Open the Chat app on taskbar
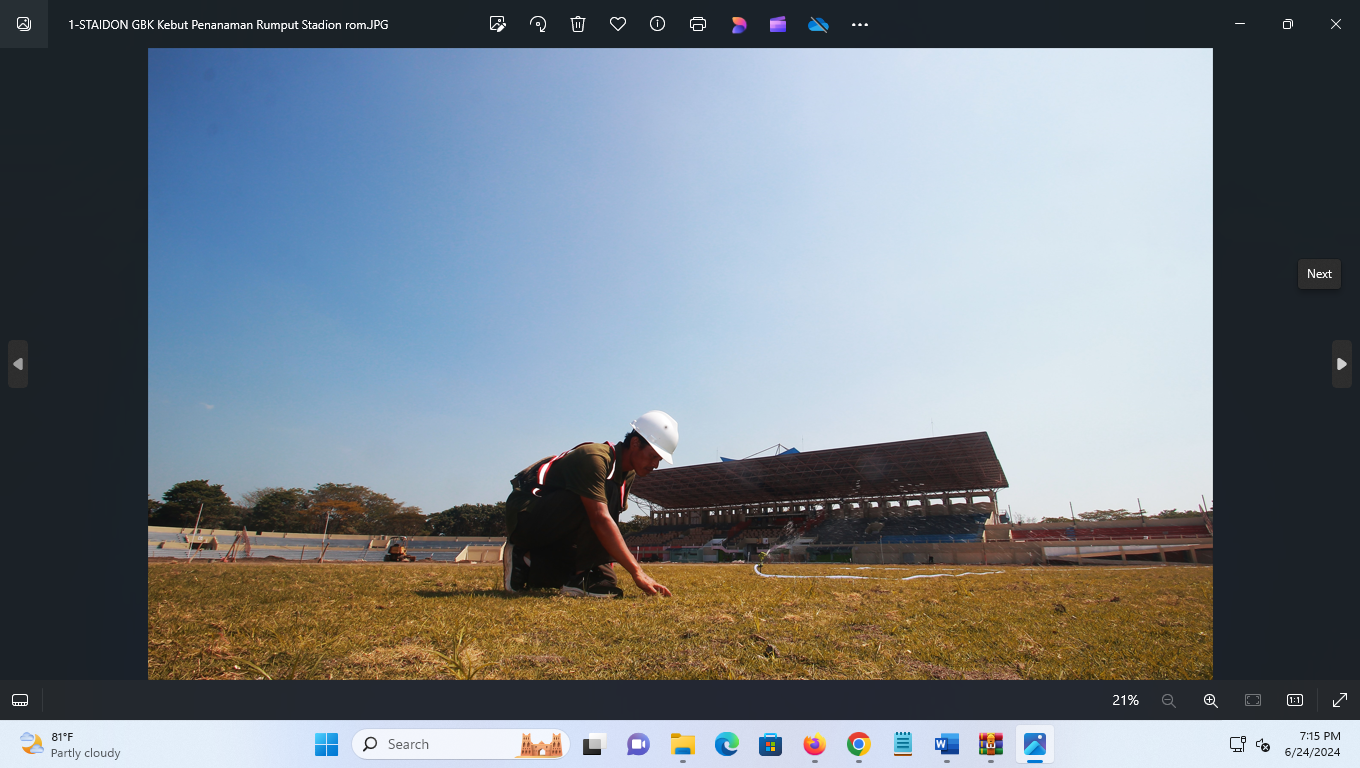This screenshot has height=768, width=1360. 638,744
